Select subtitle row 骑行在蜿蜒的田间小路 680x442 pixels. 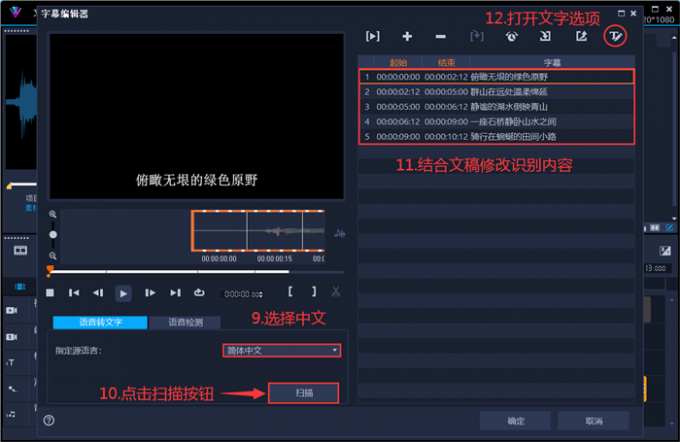(497, 137)
